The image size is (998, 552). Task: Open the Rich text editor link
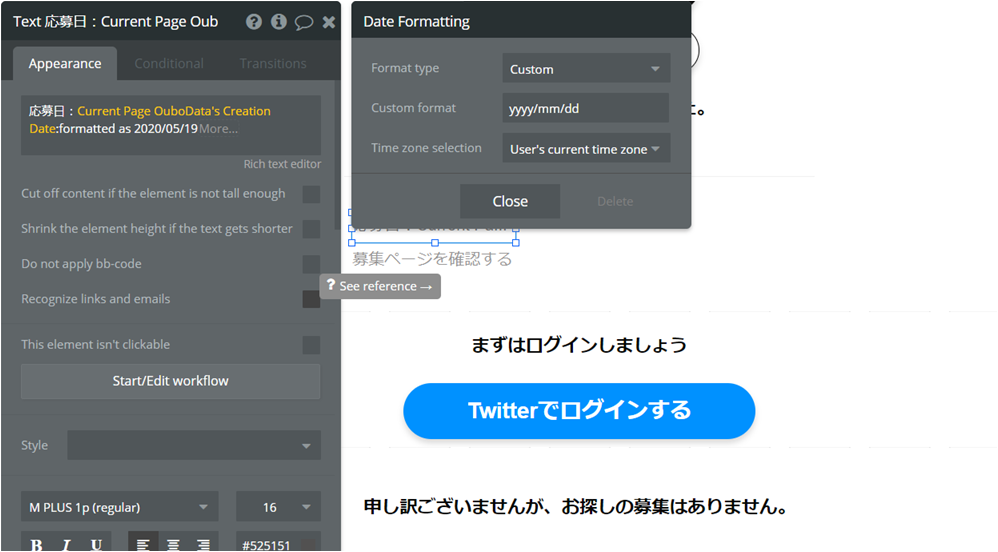282,164
